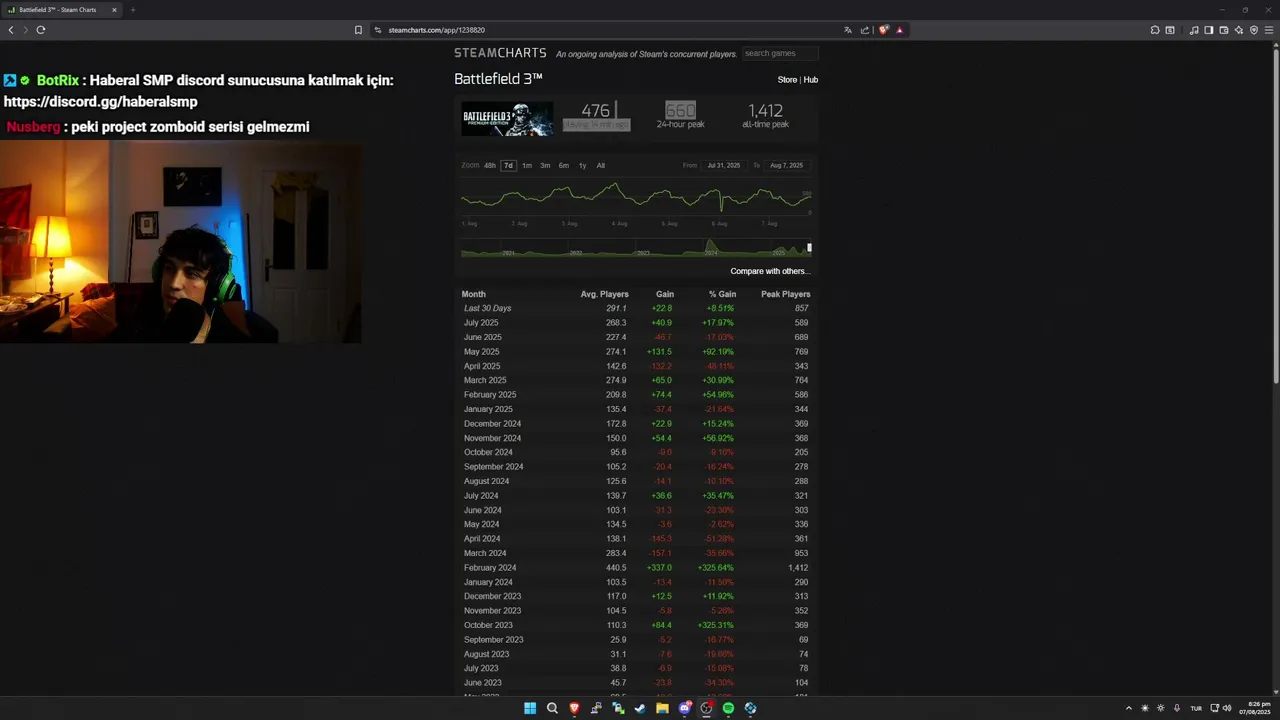Open the Hub link
1280x720 pixels.
[x=810, y=80]
